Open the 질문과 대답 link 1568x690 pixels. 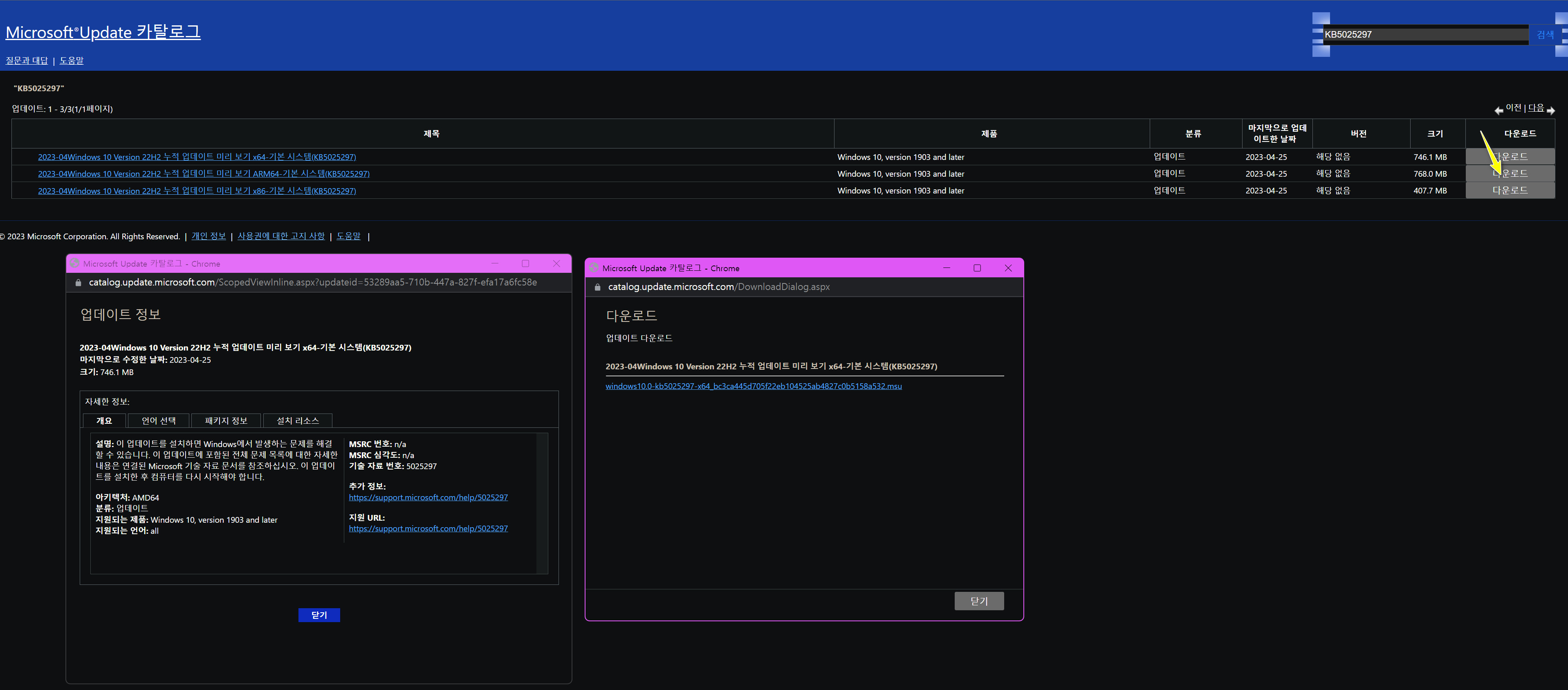click(27, 60)
